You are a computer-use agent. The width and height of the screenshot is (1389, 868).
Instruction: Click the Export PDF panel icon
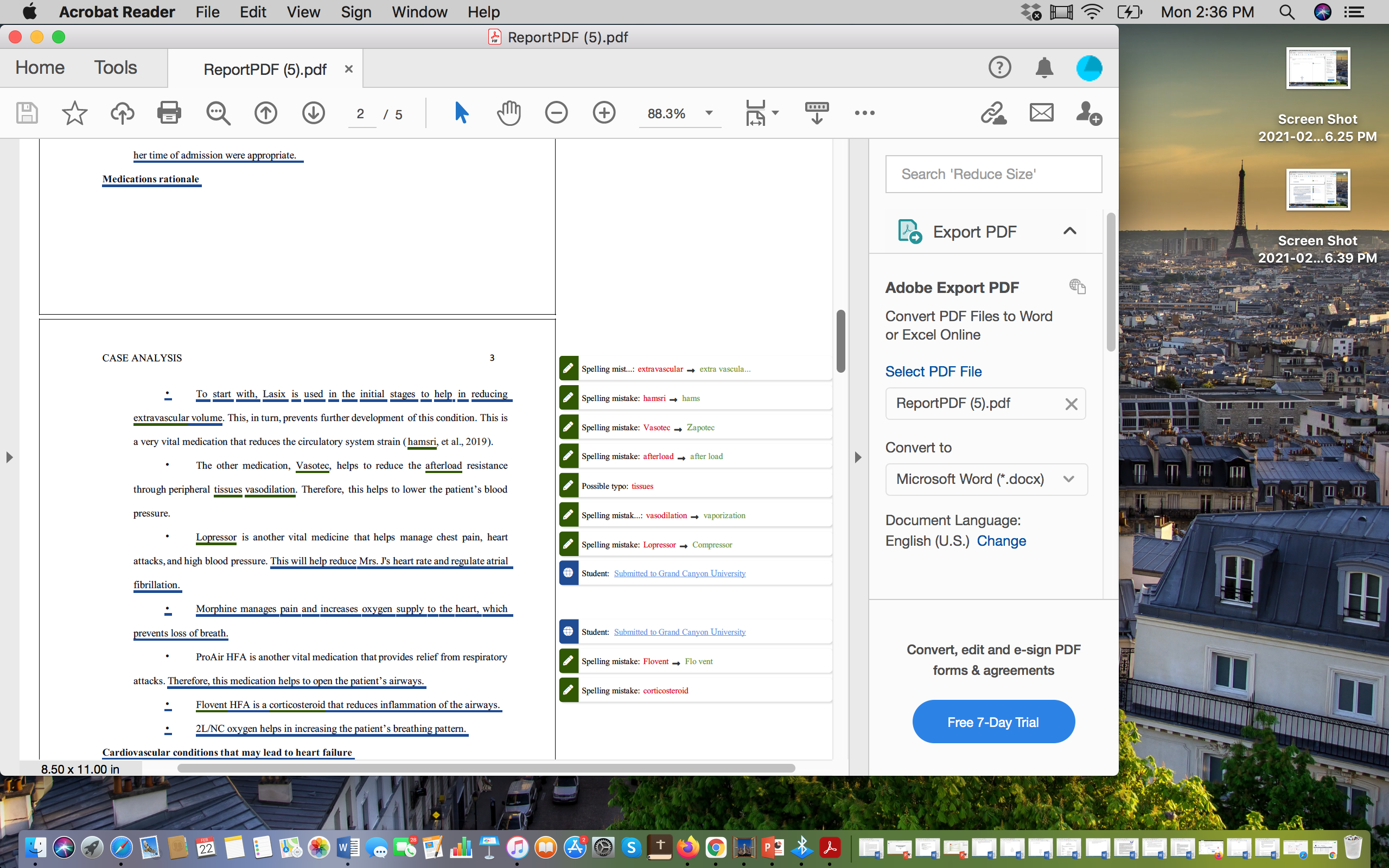point(910,231)
